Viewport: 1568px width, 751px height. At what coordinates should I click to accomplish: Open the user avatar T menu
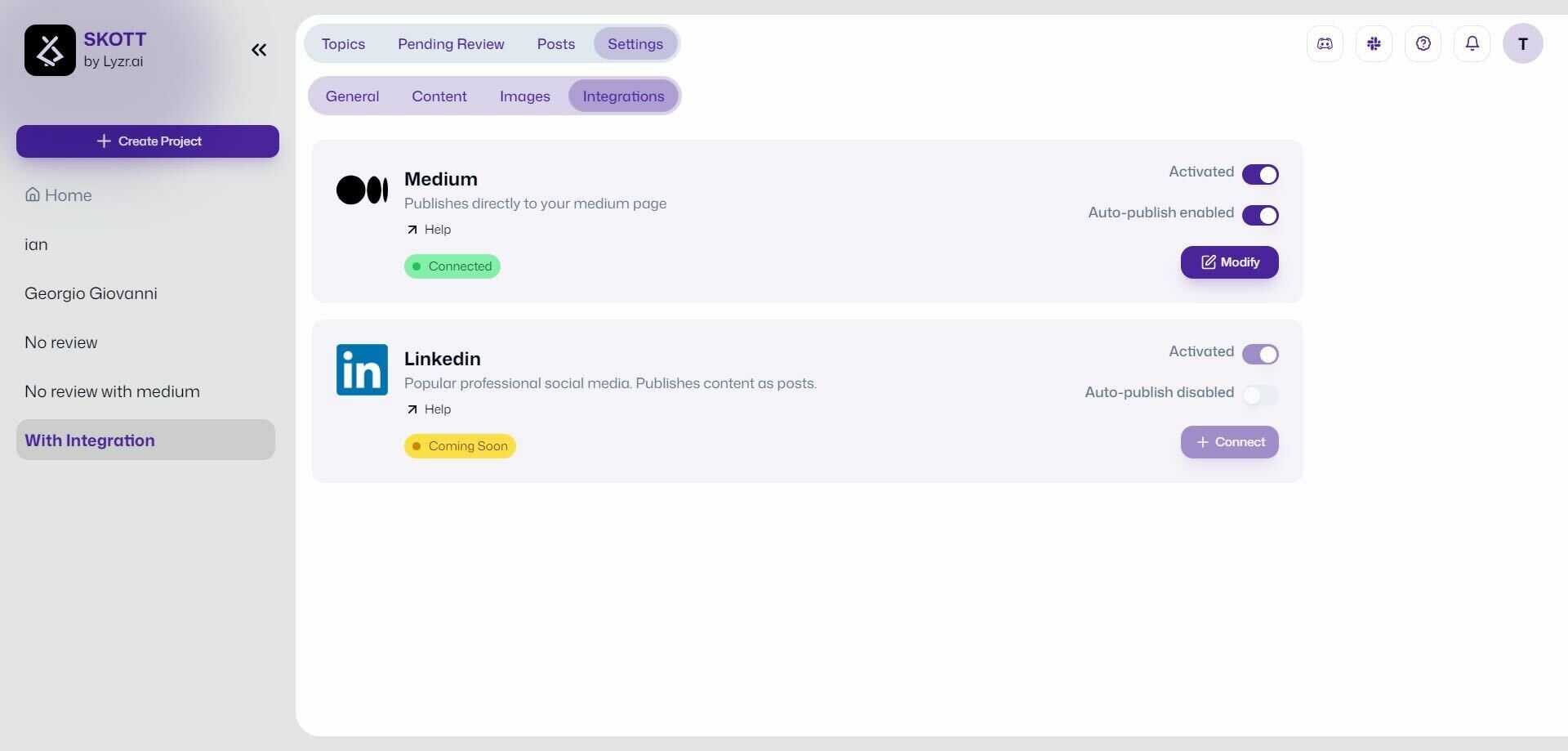(1522, 44)
